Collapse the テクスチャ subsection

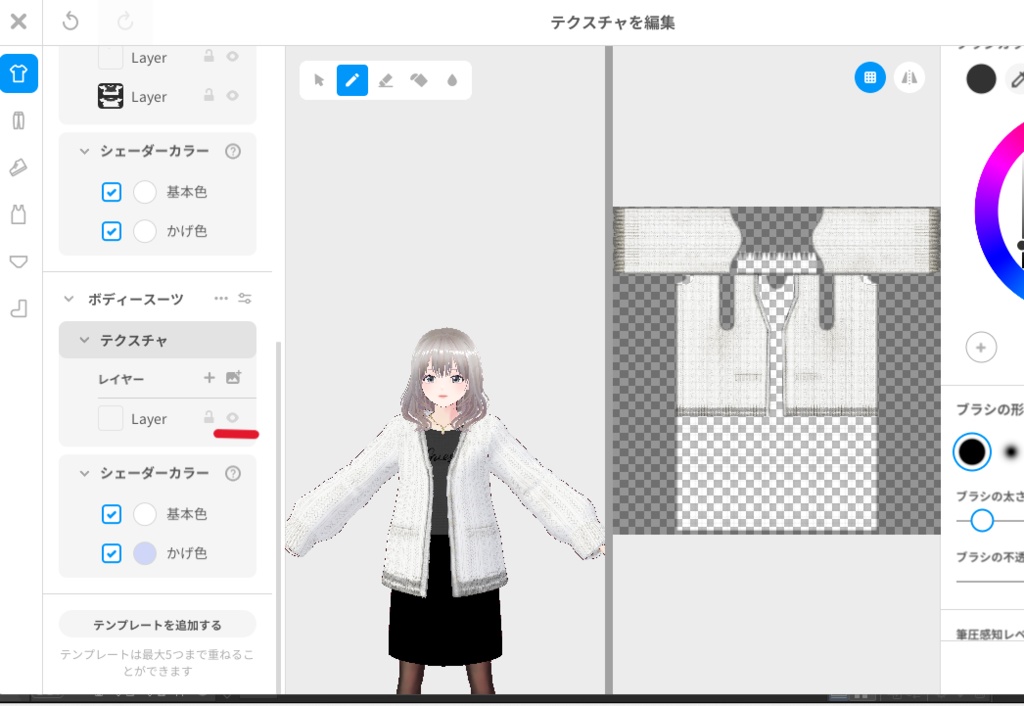pyautogui.click(x=84, y=339)
